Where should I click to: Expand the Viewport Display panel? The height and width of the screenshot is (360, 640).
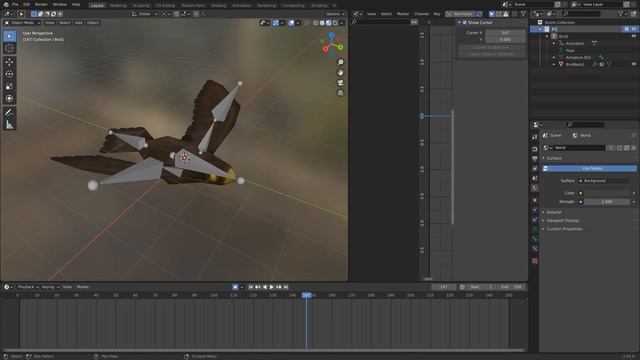pos(562,220)
